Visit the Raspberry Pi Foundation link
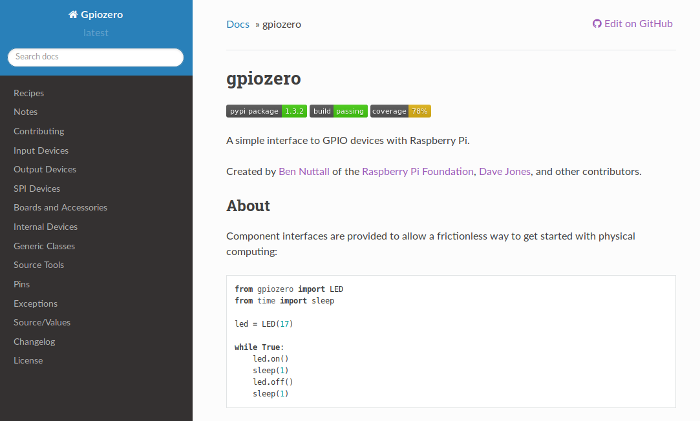 pos(417,172)
